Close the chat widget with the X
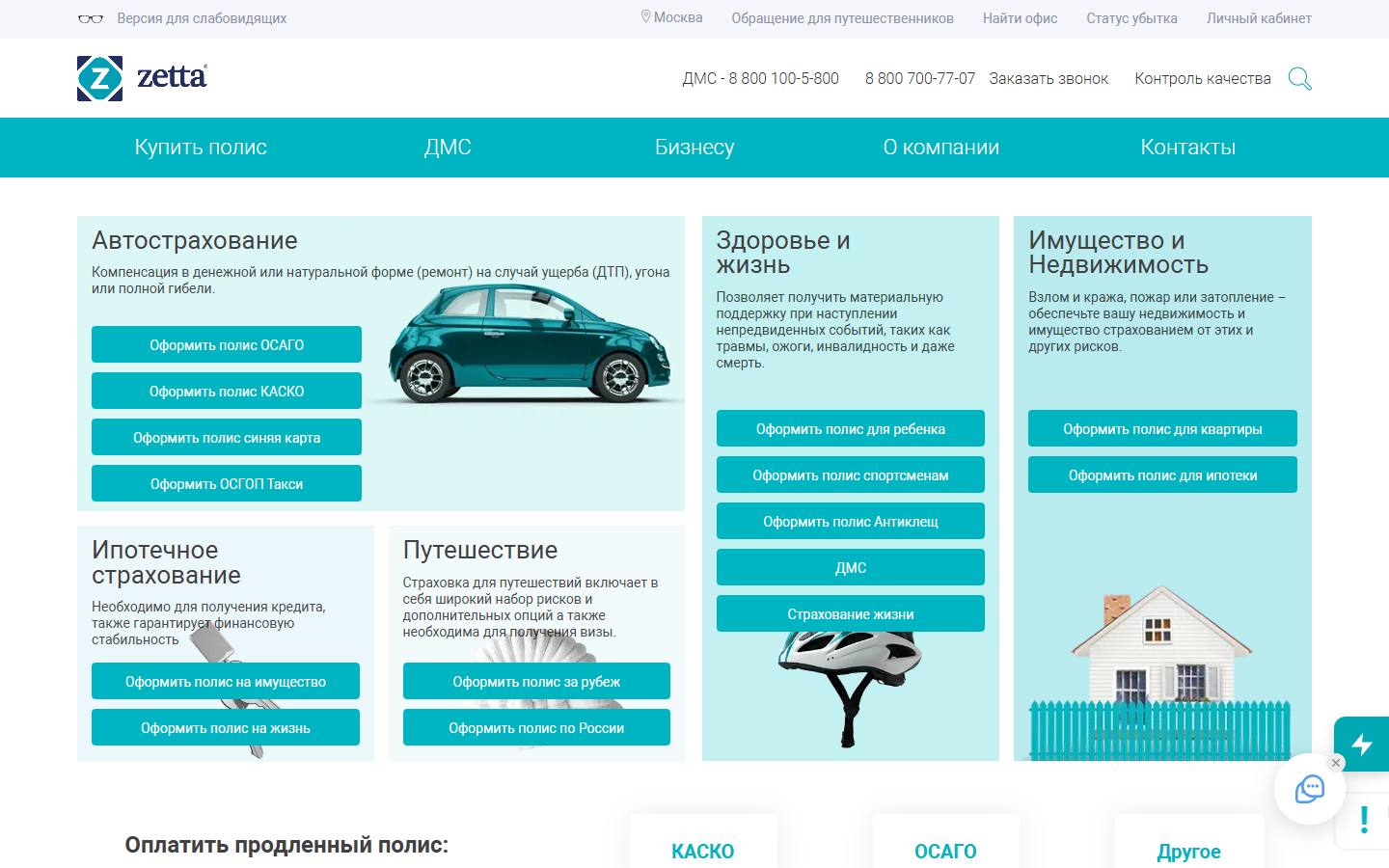 click(x=1336, y=763)
